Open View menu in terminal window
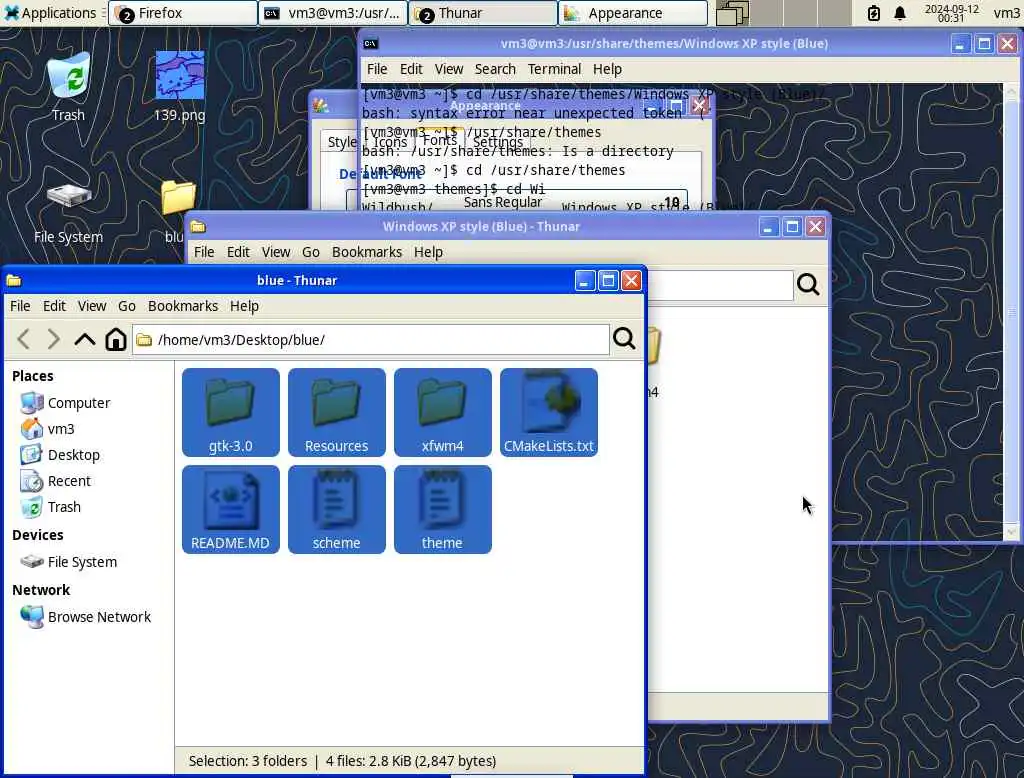The width and height of the screenshot is (1024, 778). pyautogui.click(x=449, y=69)
